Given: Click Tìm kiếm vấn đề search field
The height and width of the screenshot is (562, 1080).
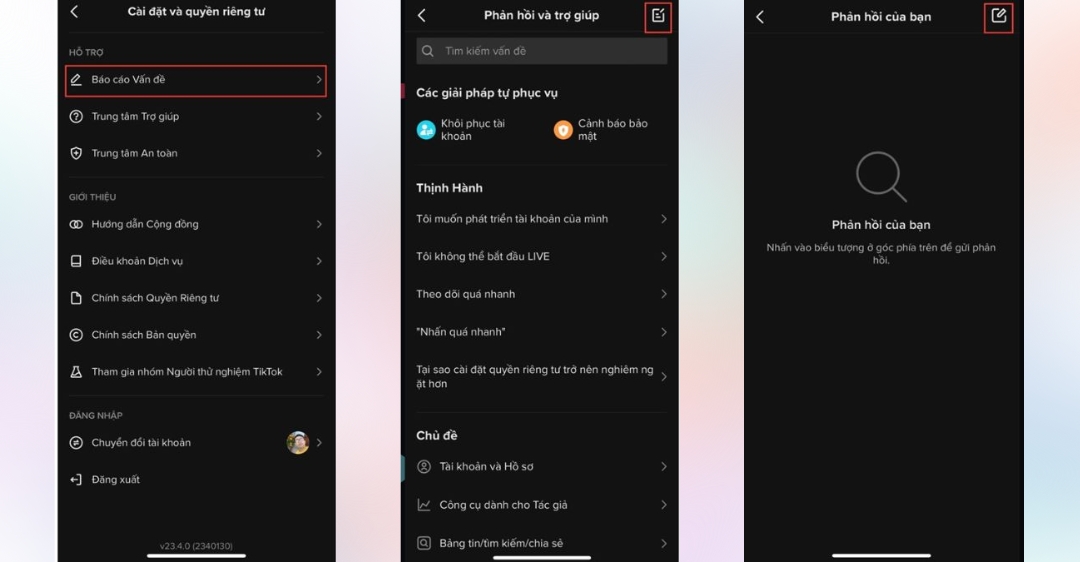Looking at the screenshot, I should [x=541, y=51].
